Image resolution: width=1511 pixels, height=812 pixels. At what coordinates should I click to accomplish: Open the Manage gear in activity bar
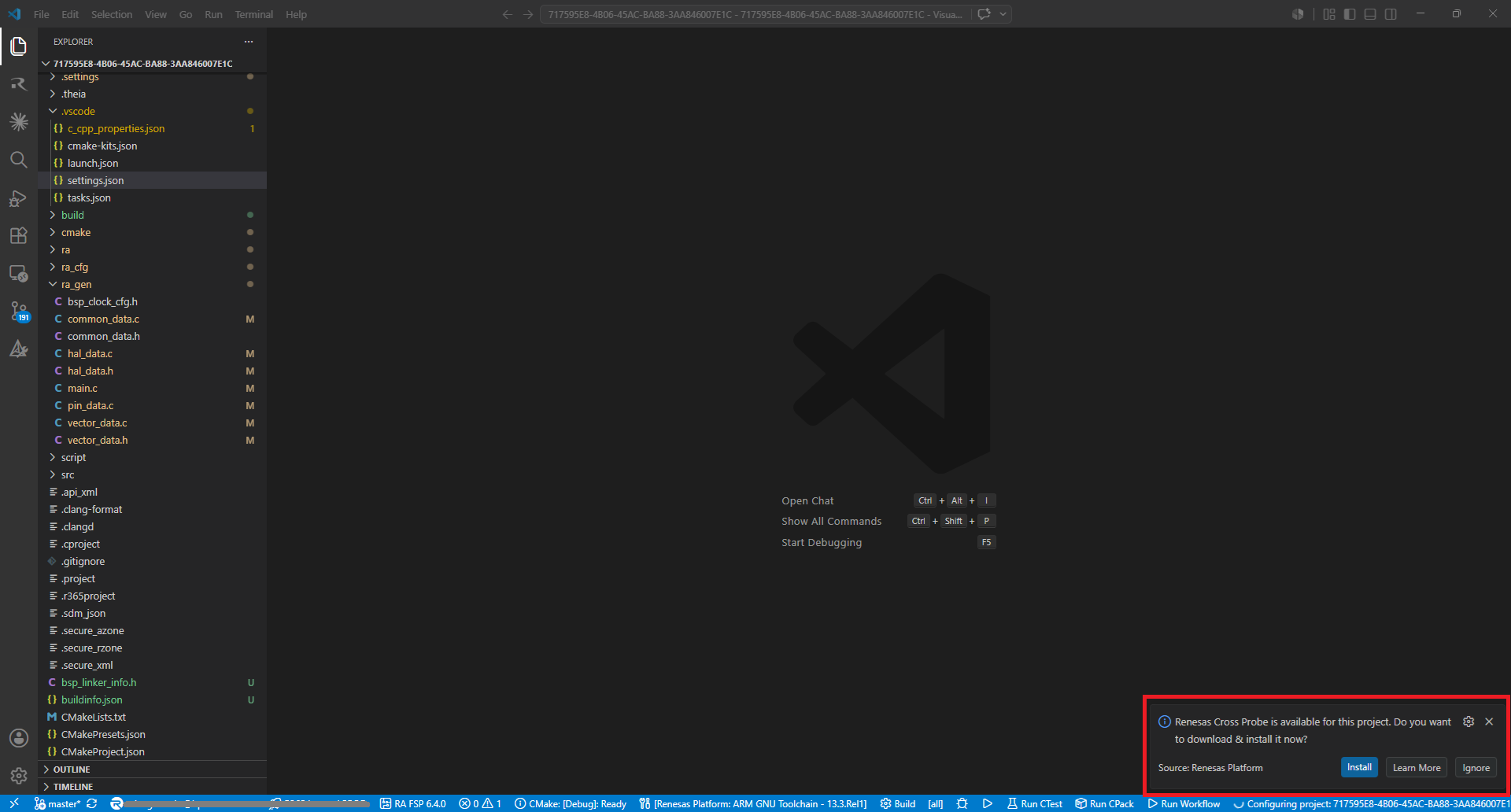tap(19, 776)
